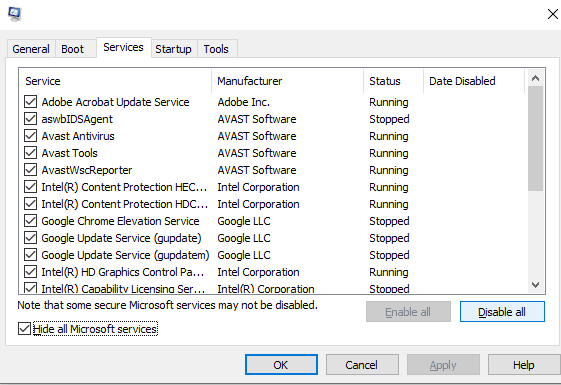Open the Tools tab

[216, 49]
